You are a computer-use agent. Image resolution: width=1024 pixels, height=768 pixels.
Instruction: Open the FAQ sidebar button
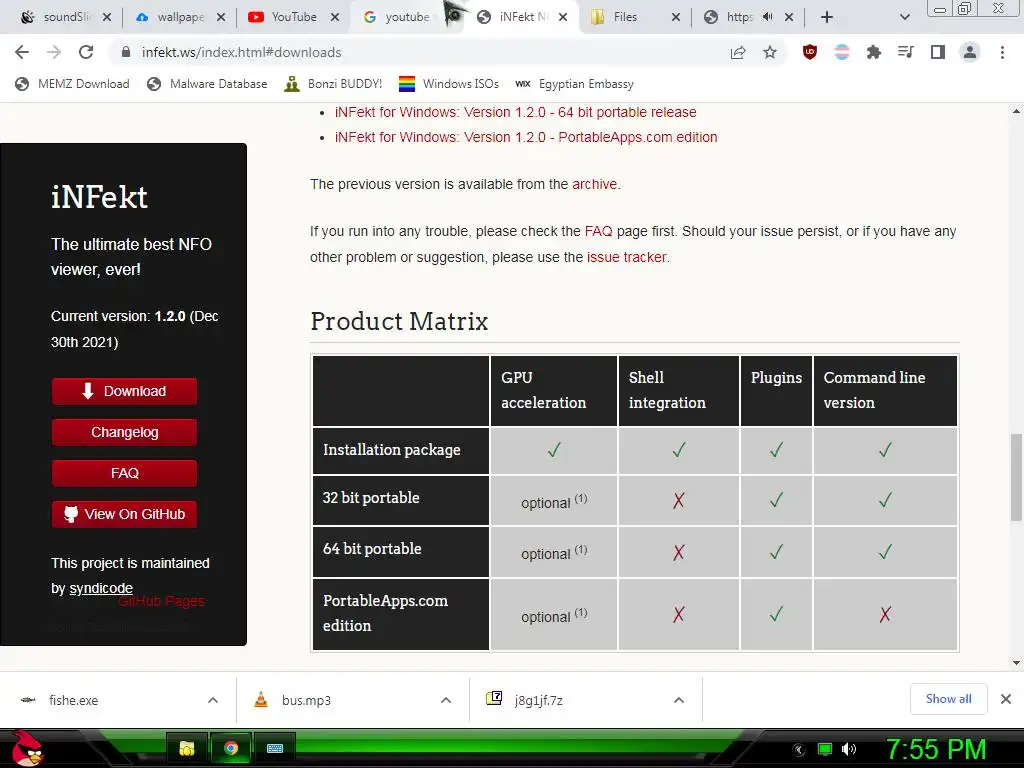tap(124, 473)
